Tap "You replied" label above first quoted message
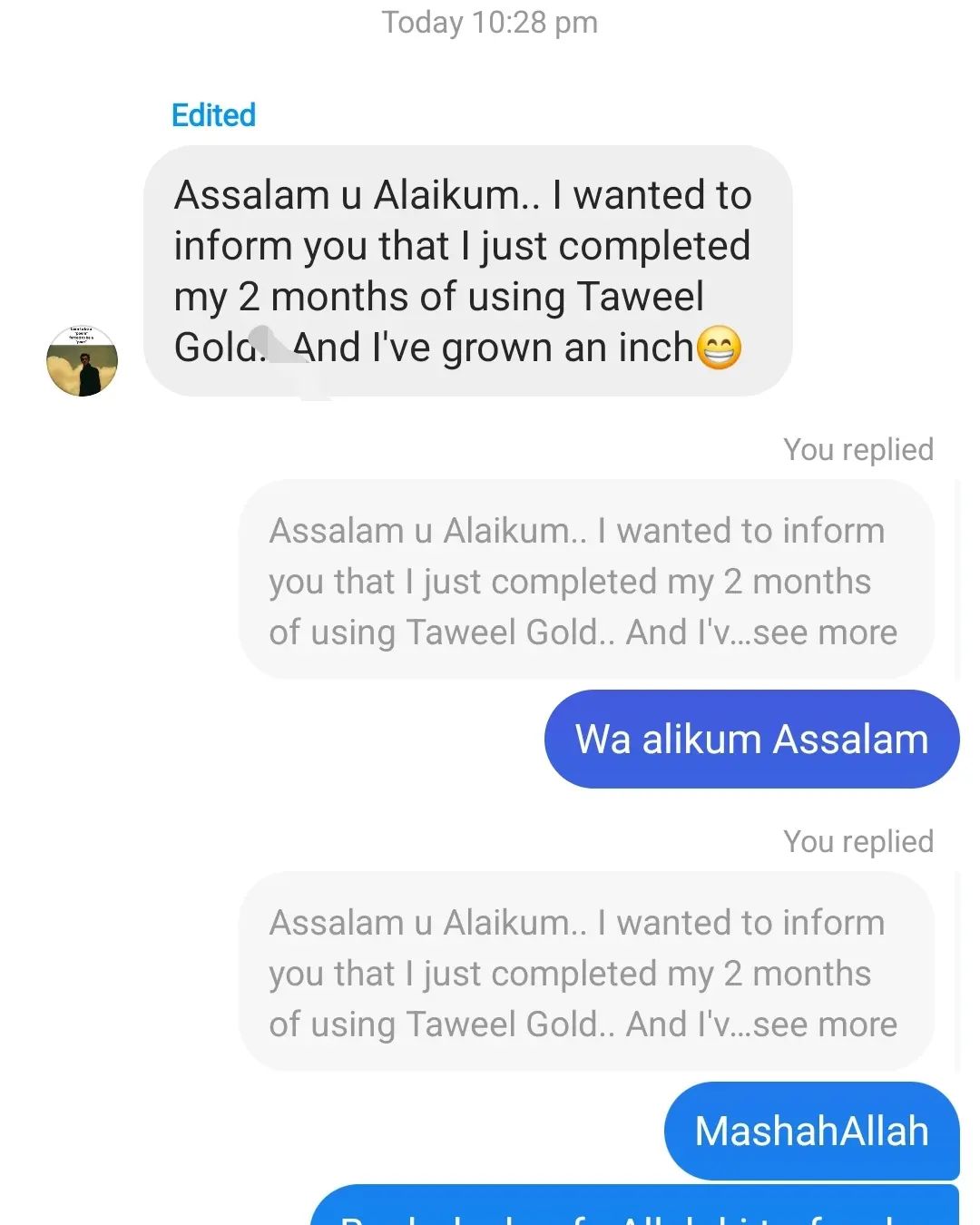The height and width of the screenshot is (1225, 980). click(857, 449)
